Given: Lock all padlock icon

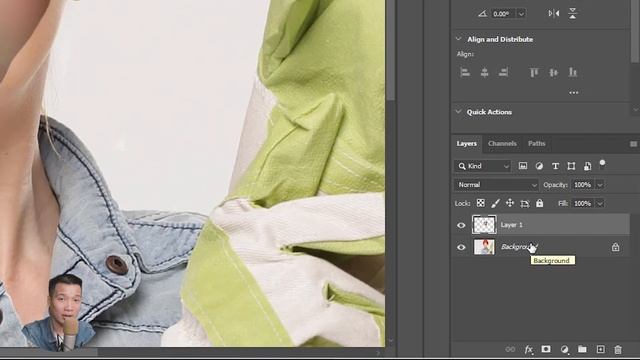Looking at the screenshot, I should pyautogui.click(x=540, y=203).
